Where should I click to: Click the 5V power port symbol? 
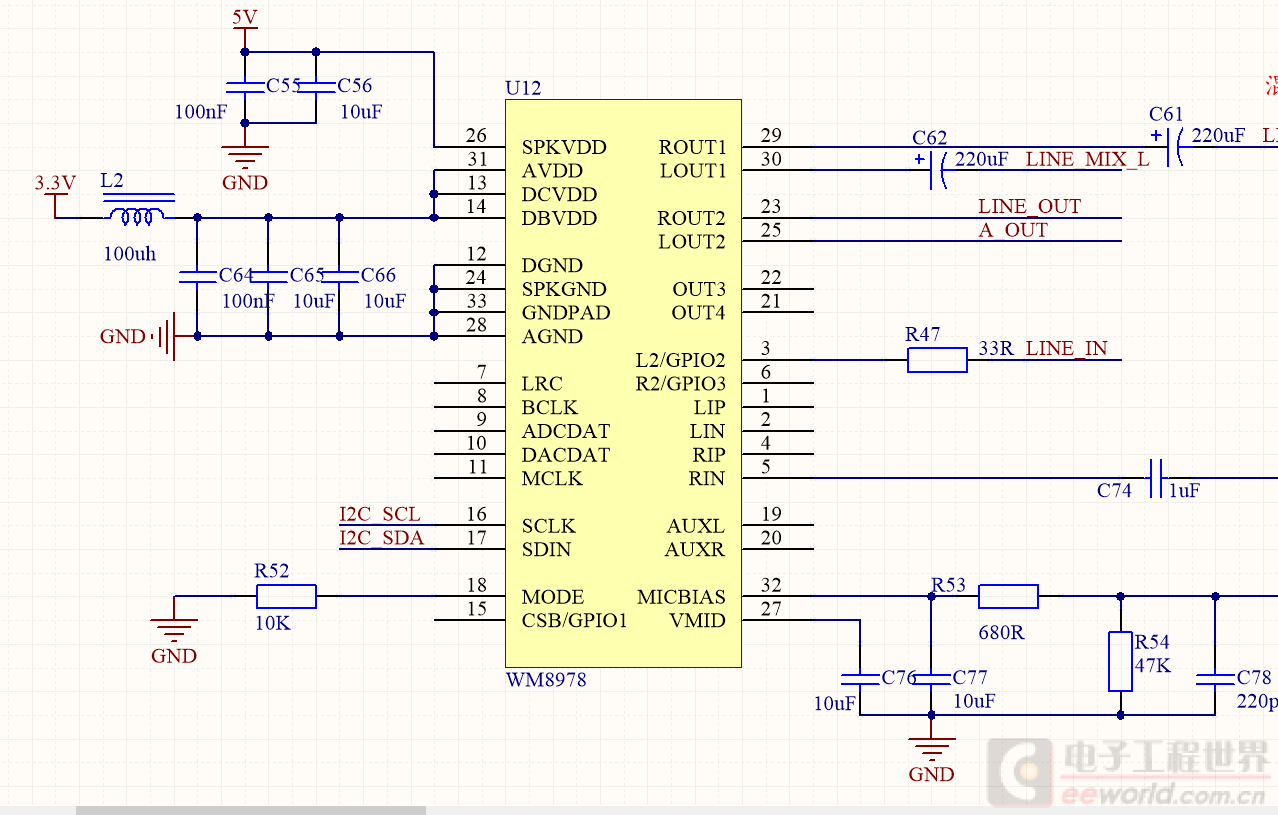245,27
